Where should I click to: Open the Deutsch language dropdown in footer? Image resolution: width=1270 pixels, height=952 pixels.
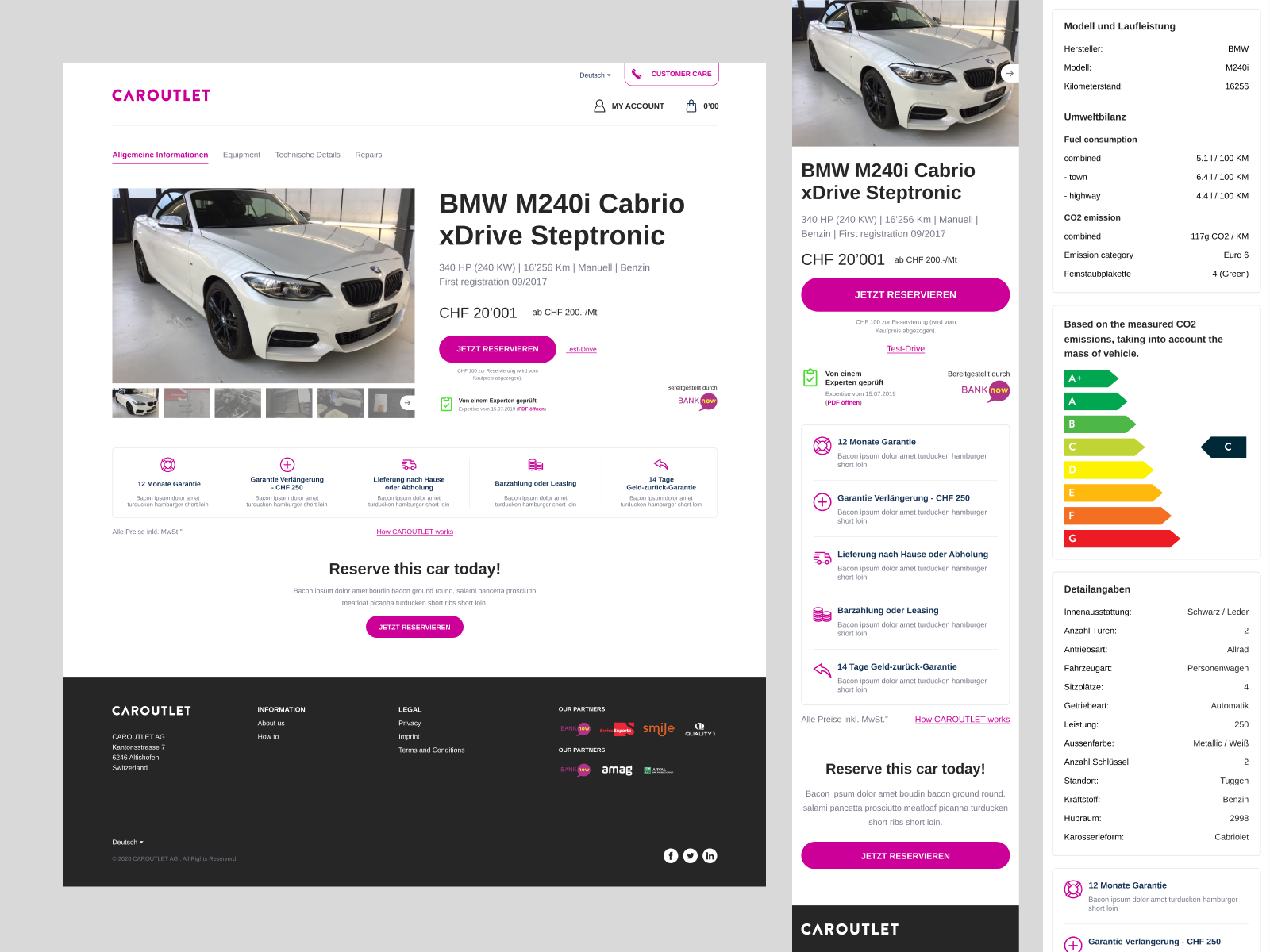pyautogui.click(x=128, y=842)
